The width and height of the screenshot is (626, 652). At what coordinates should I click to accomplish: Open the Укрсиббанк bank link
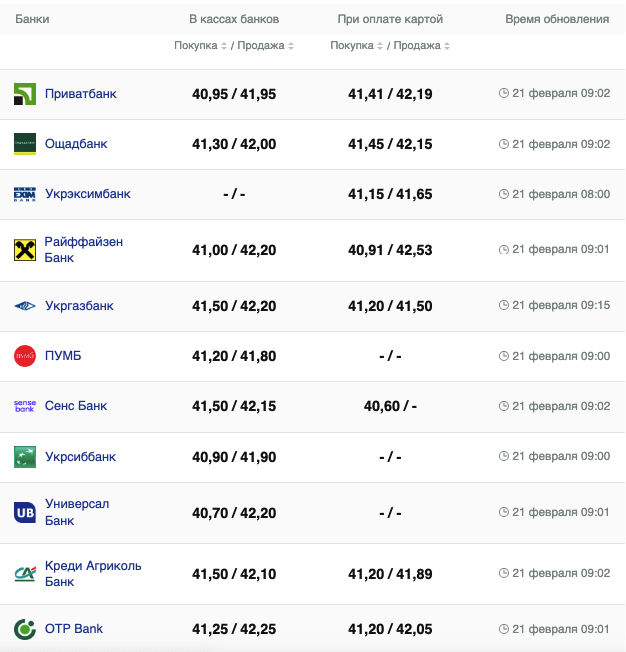point(80,457)
